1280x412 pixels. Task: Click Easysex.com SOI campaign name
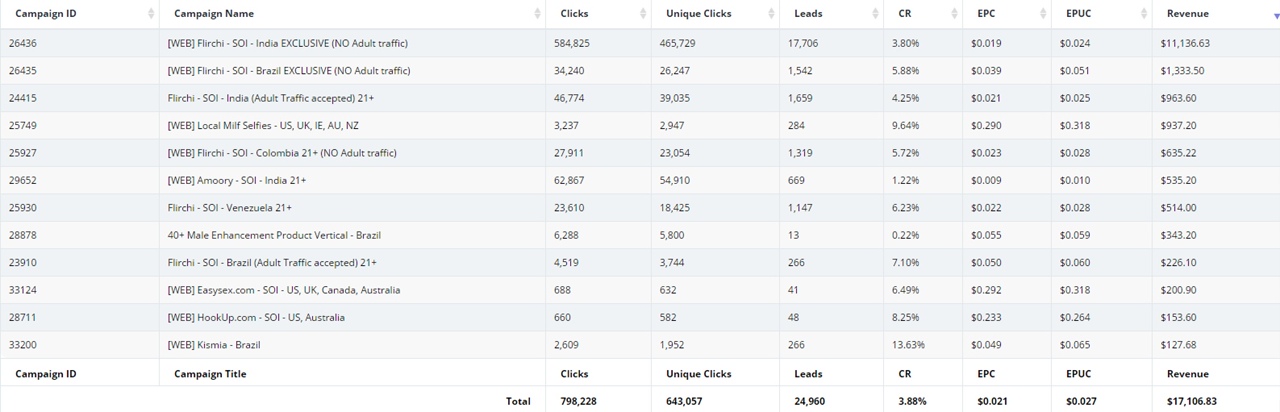click(x=284, y=290)
